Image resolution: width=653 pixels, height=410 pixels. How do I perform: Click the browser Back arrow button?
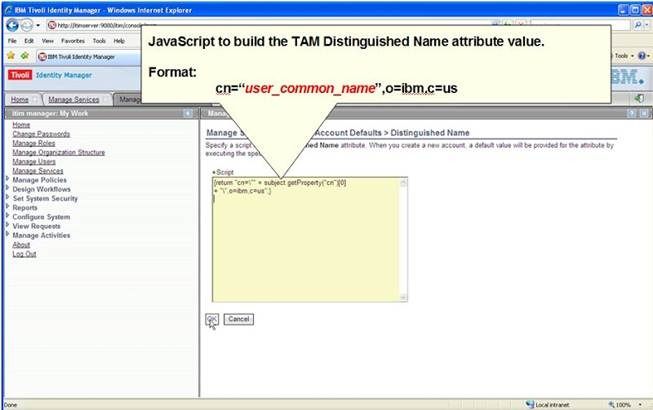tap(12, 26)
